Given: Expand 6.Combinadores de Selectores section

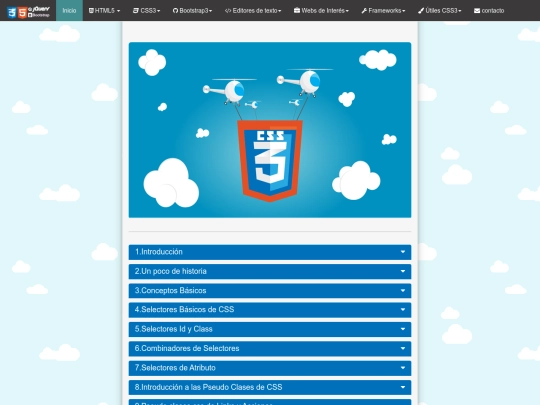Looking at the screenshot, I should pyautogui.click(x=270, y=349).
